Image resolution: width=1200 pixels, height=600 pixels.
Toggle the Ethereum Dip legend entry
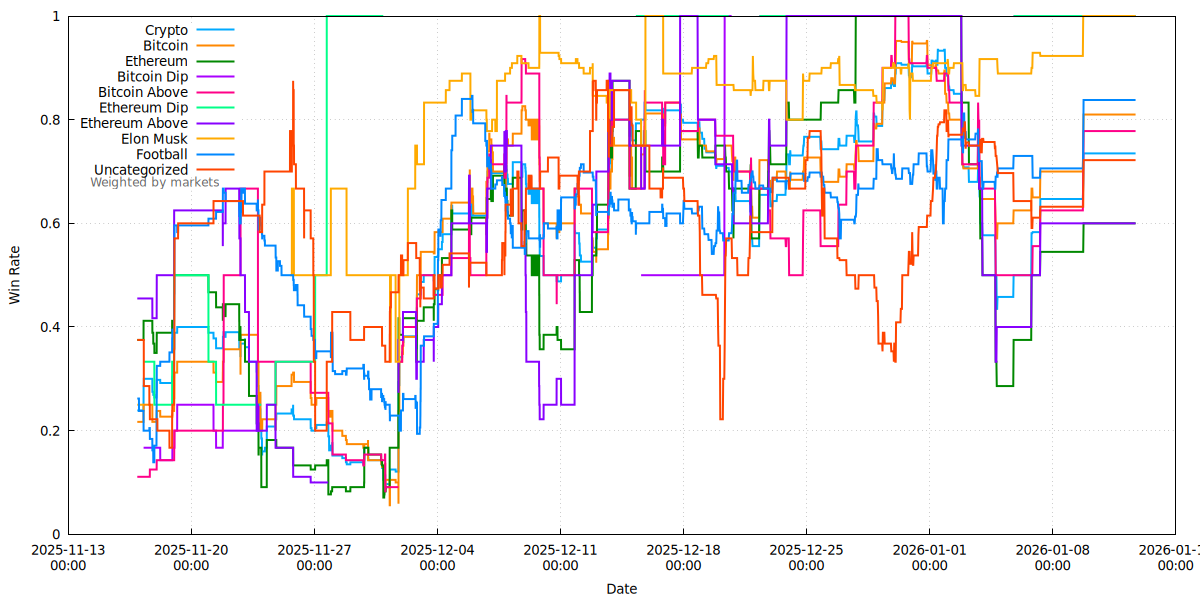(x=141, y=107)
